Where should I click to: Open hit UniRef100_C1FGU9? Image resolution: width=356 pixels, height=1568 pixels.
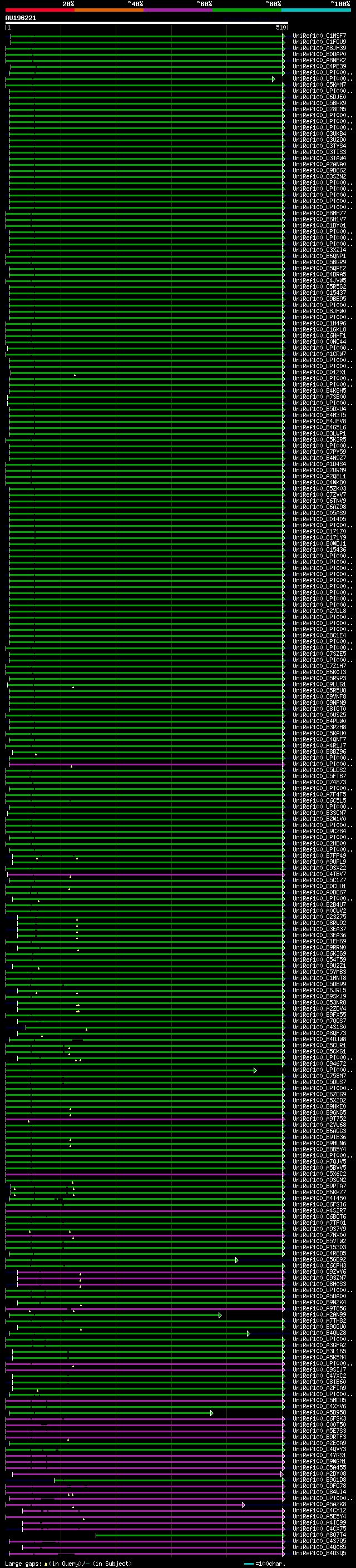coord(319,42)
